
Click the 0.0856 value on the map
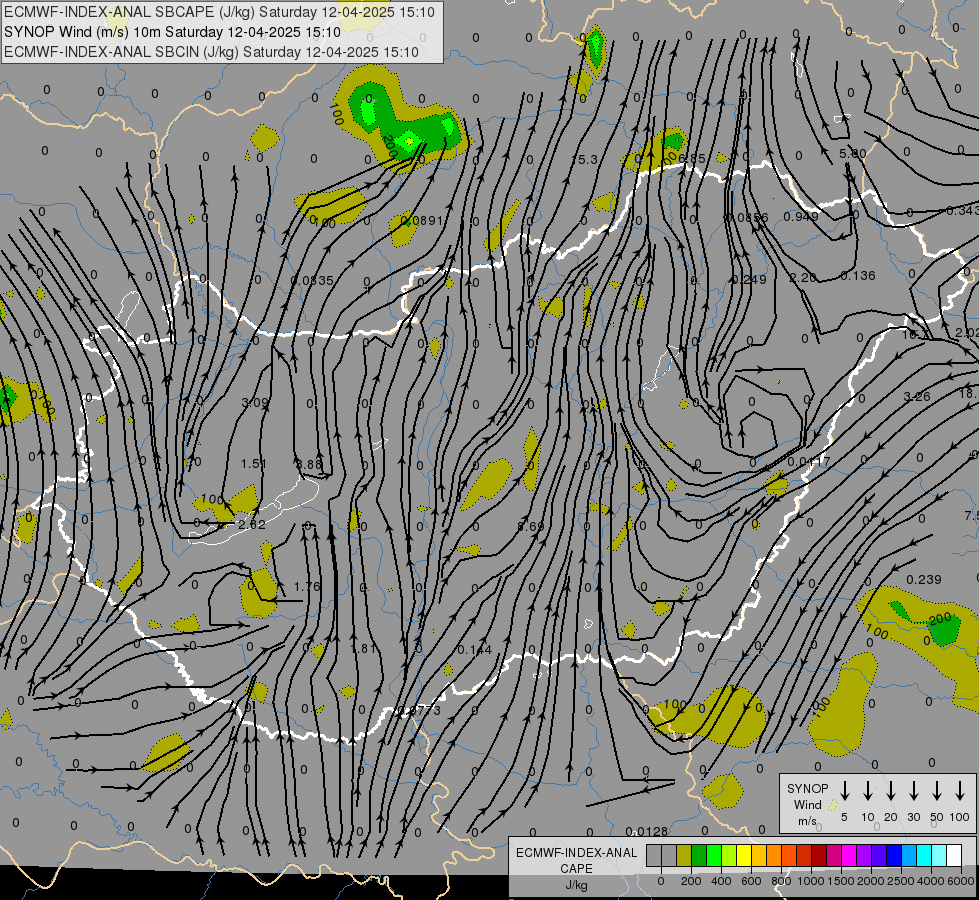tap(747, 217)
